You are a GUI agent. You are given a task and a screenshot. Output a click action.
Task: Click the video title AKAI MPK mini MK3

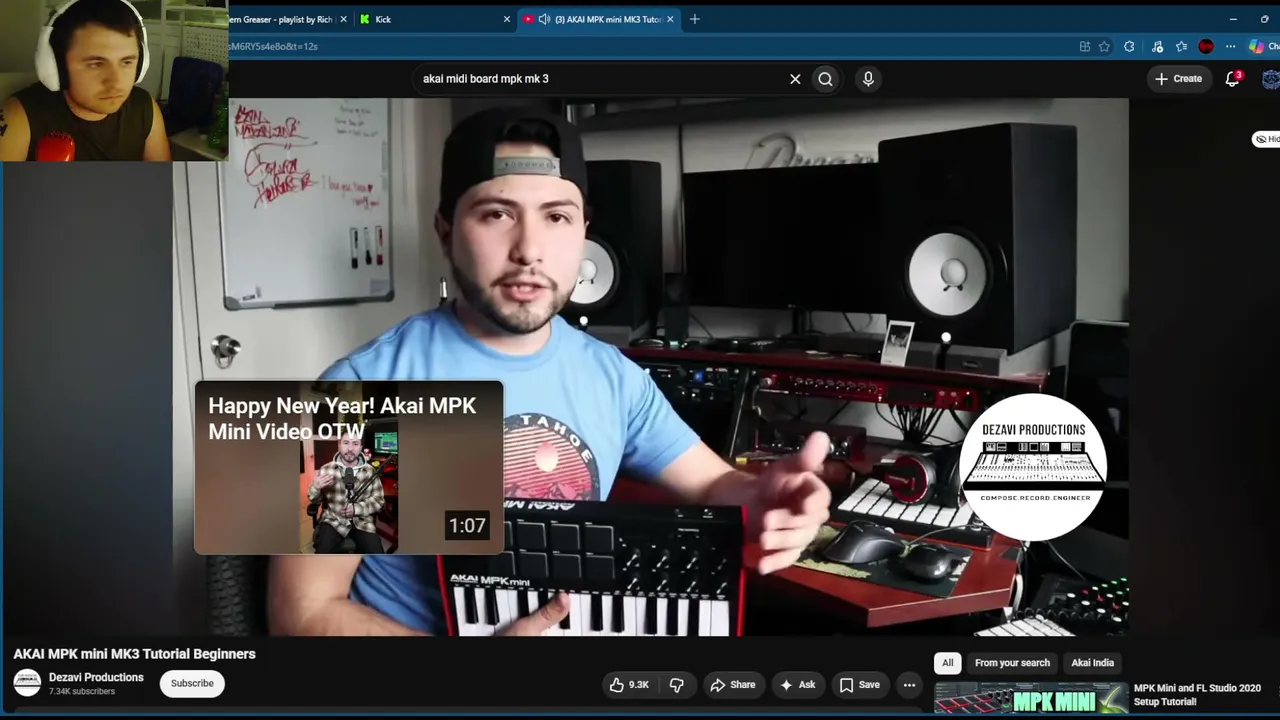pos(134,654)
